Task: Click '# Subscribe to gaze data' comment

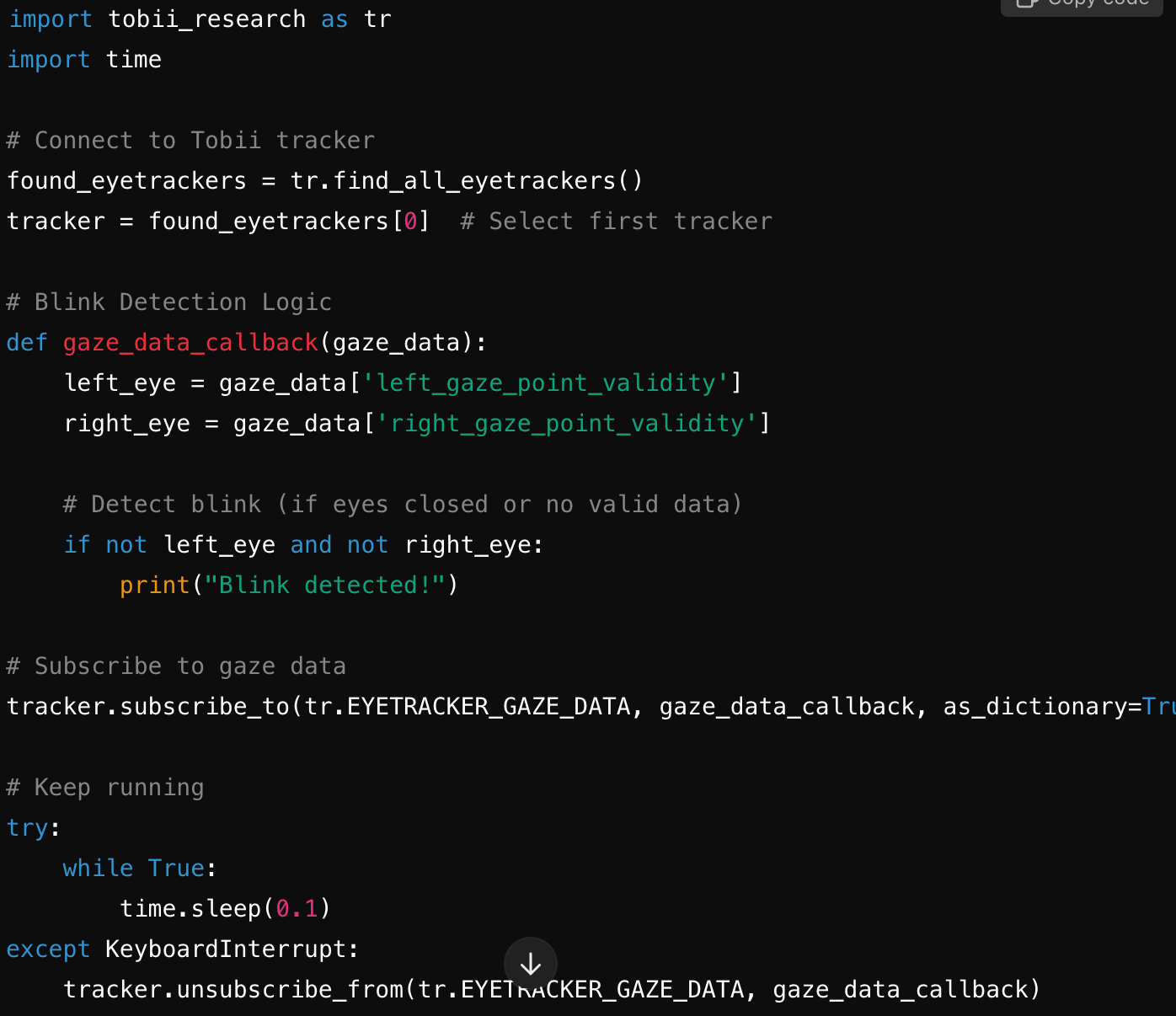Action: 176,666
